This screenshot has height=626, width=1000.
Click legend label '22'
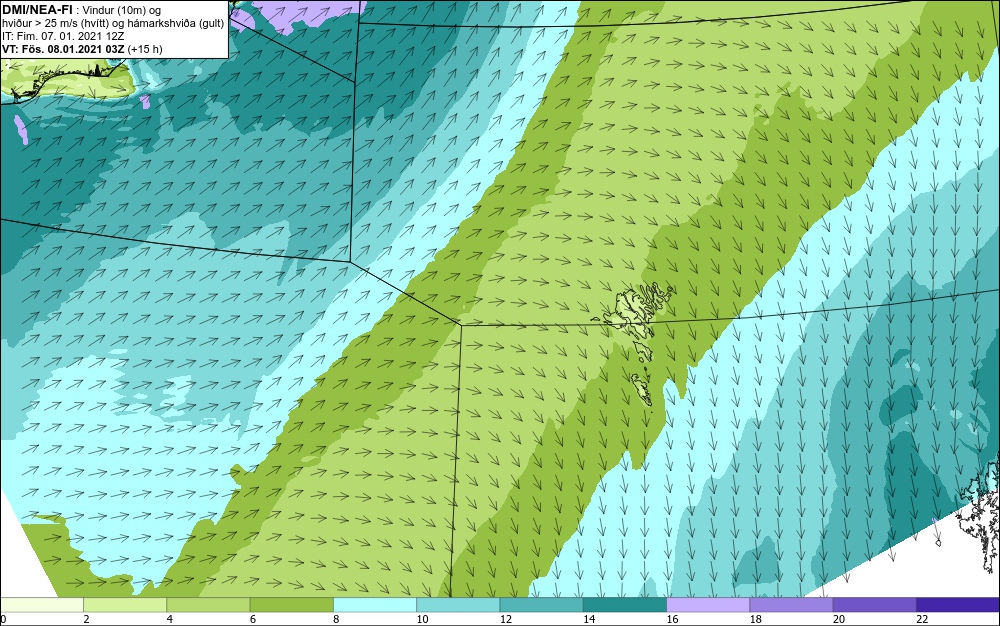pos(922,619)
